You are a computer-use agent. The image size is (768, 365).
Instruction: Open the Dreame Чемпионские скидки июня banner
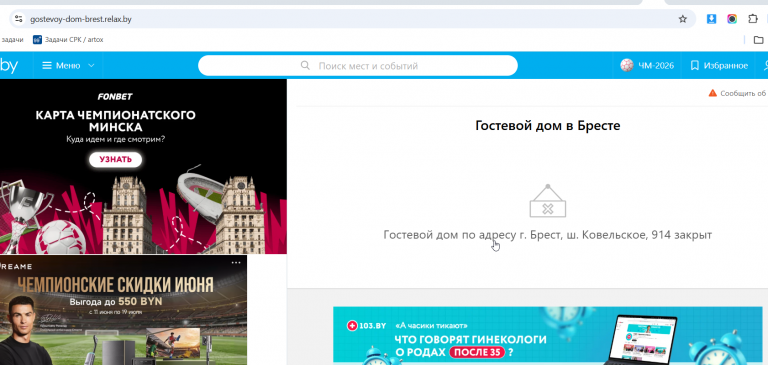123,310
